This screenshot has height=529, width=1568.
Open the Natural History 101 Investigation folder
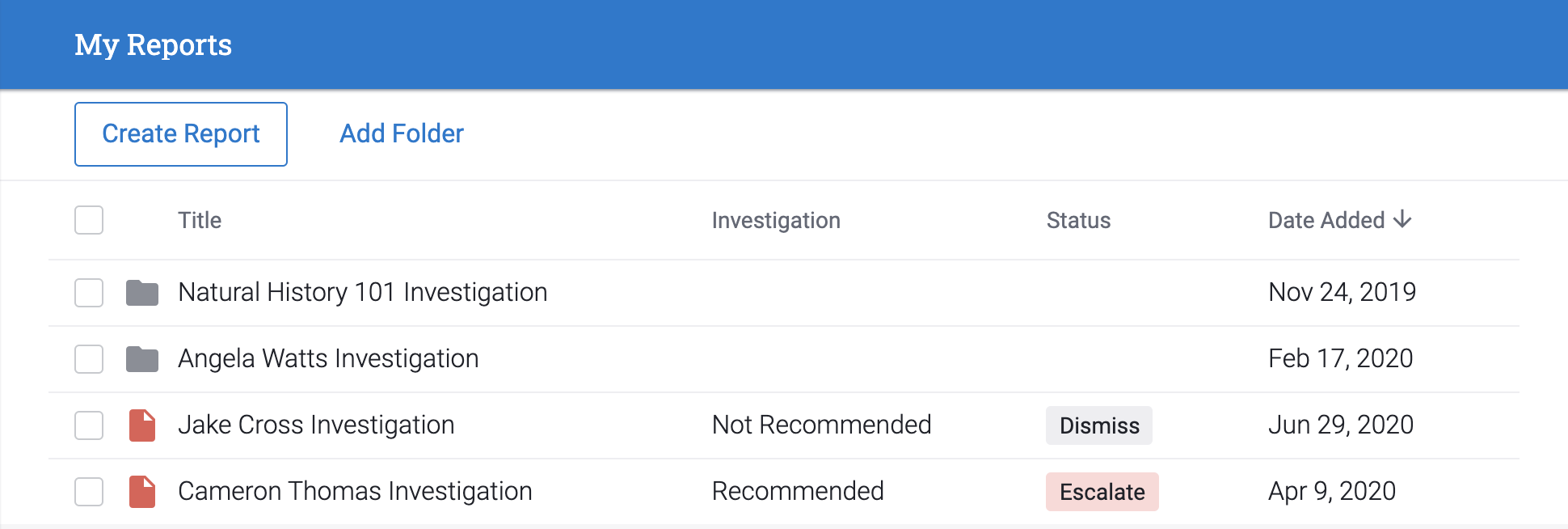pyautogui.click(x=363, y=293)
